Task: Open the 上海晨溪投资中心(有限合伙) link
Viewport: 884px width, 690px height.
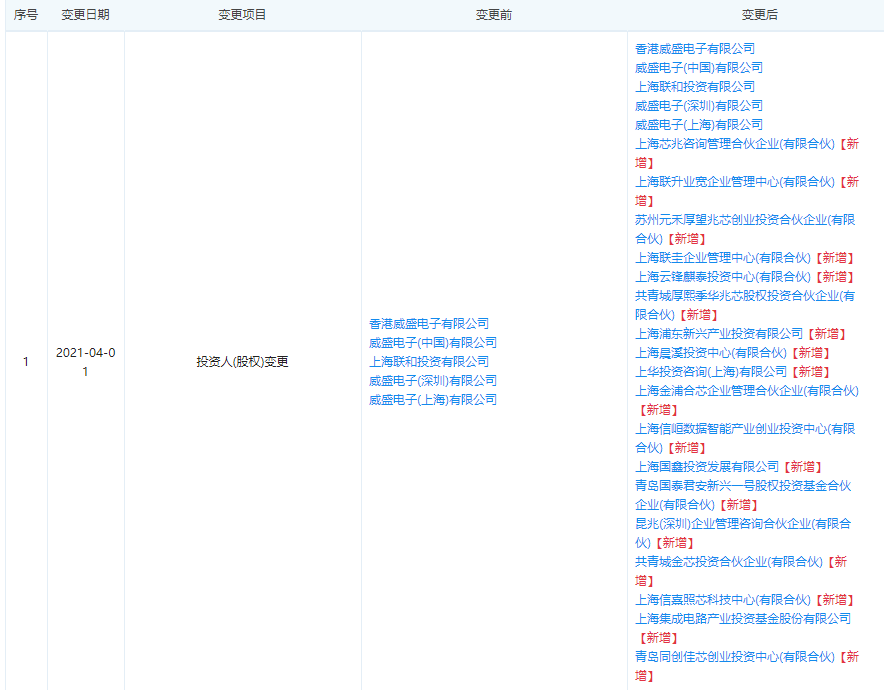Action: (x=710, y=353)
